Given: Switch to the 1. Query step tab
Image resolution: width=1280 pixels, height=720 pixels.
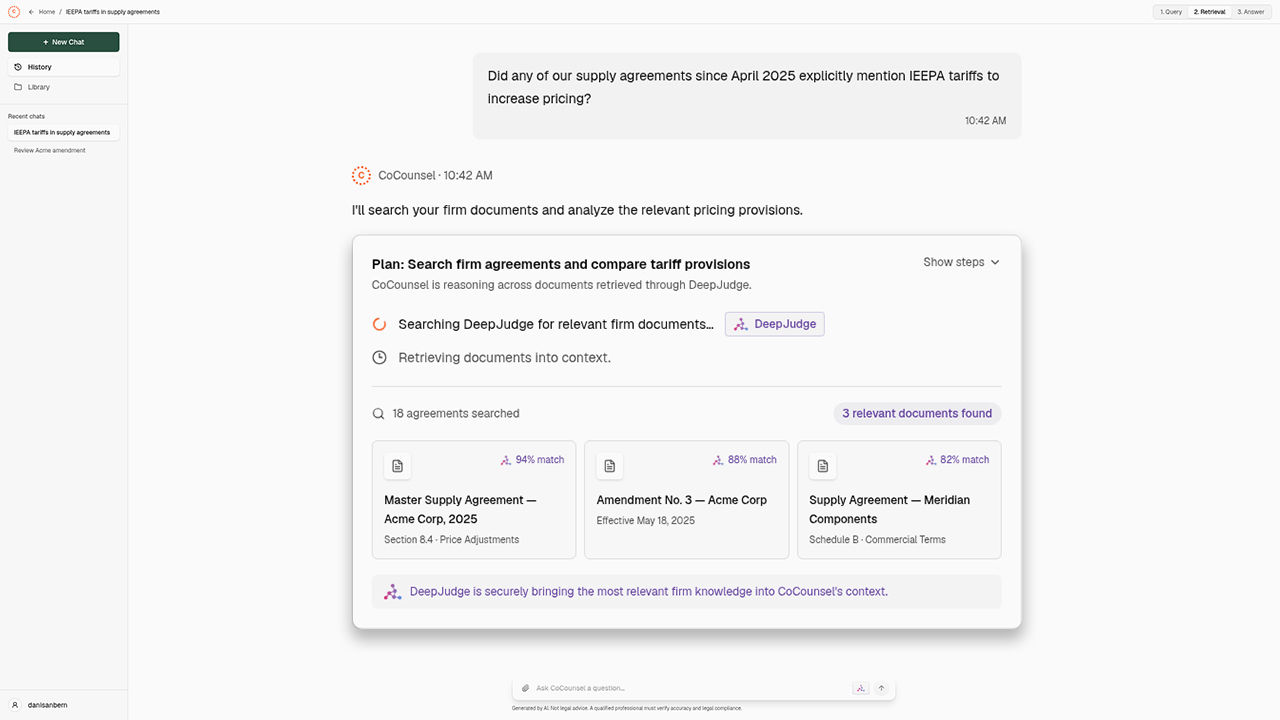Looking at the screenshot, I should coord(1171,12).
